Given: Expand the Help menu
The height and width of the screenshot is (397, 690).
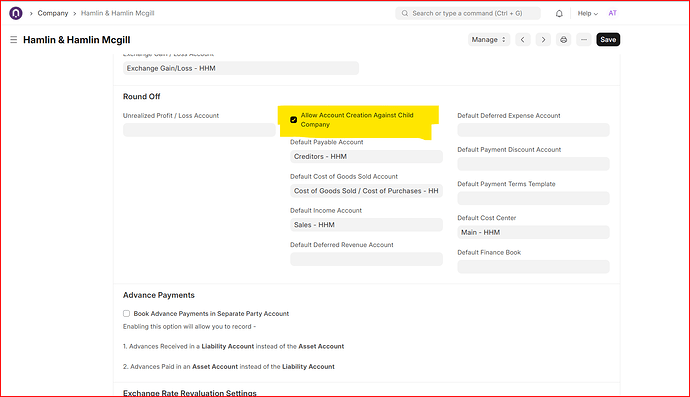Looking at the screenshot, I should [587, 14].
